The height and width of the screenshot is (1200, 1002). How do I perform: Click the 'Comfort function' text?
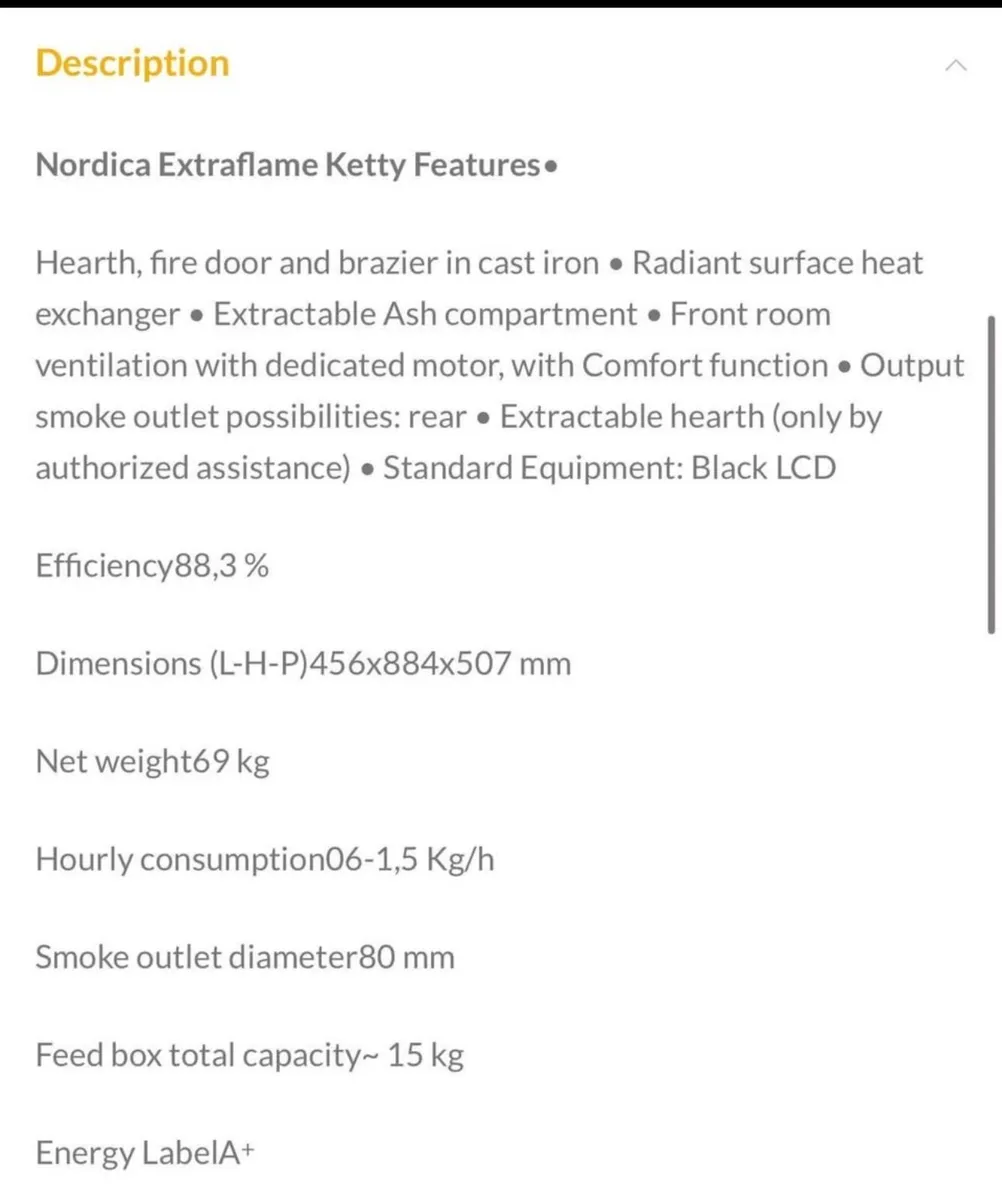pyautogui.click(x=705, y=366)
